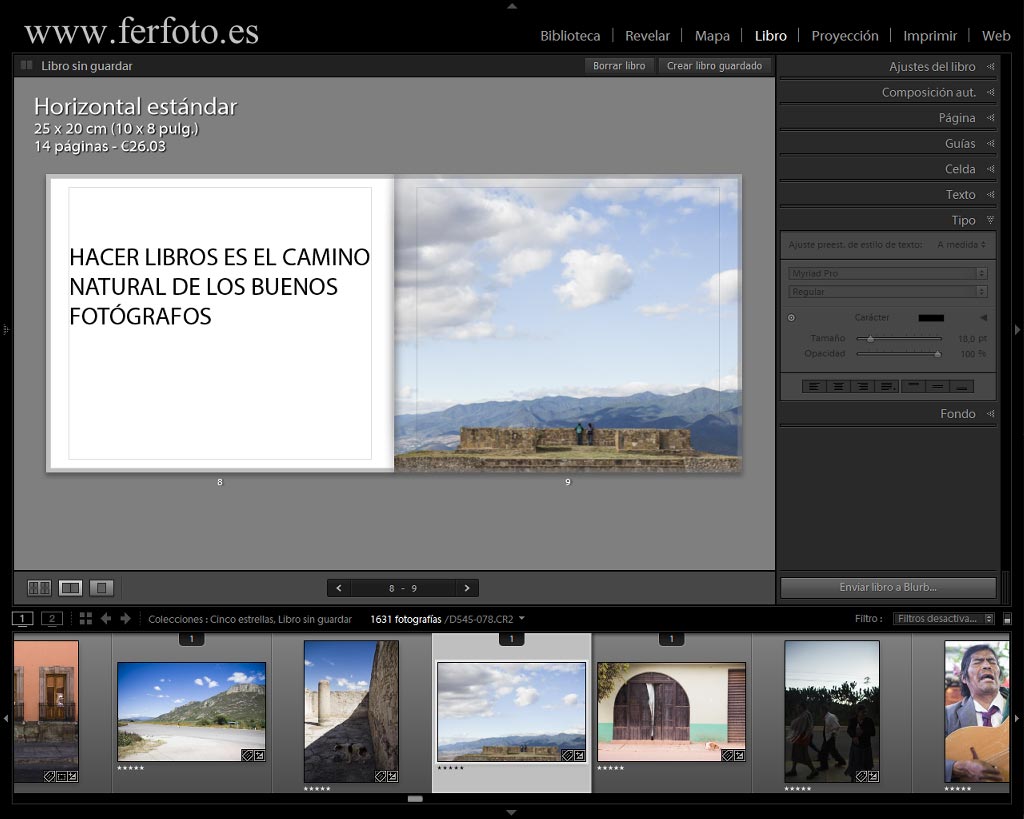Toggle filter lock switch in filmstrip
Image resolution: width=1024 pixels, height=819 pixels.
tap(1007, 618)
